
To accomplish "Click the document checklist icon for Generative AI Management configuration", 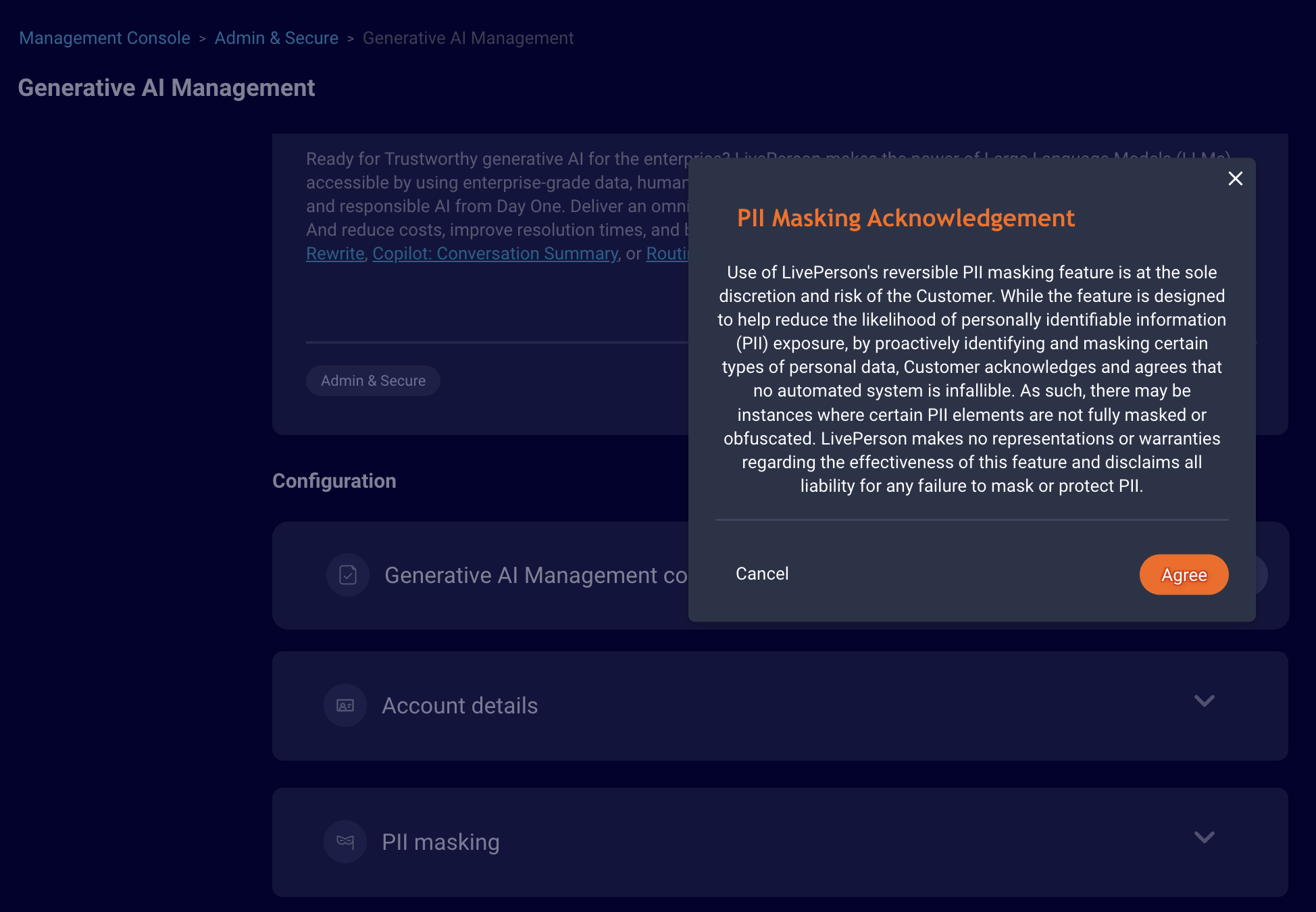I will pos(347,575).
